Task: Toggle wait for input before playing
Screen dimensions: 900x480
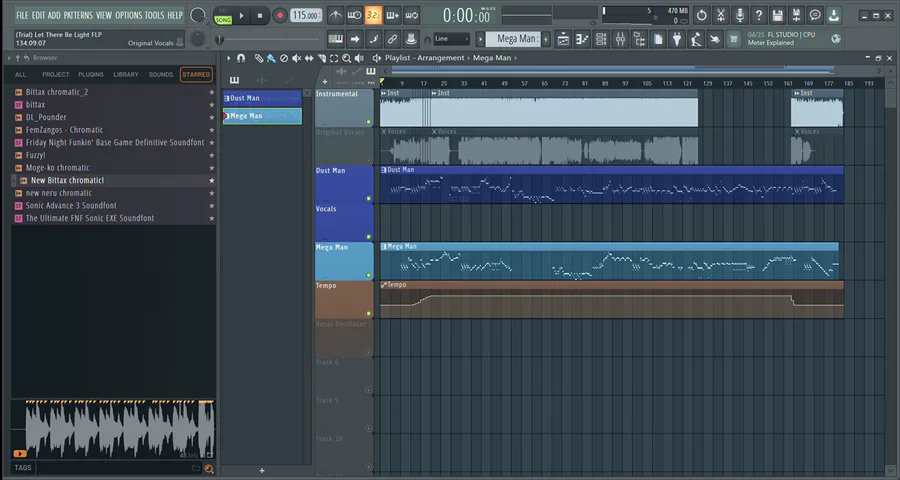Action: pyautogui.click(x=354, y=16)
